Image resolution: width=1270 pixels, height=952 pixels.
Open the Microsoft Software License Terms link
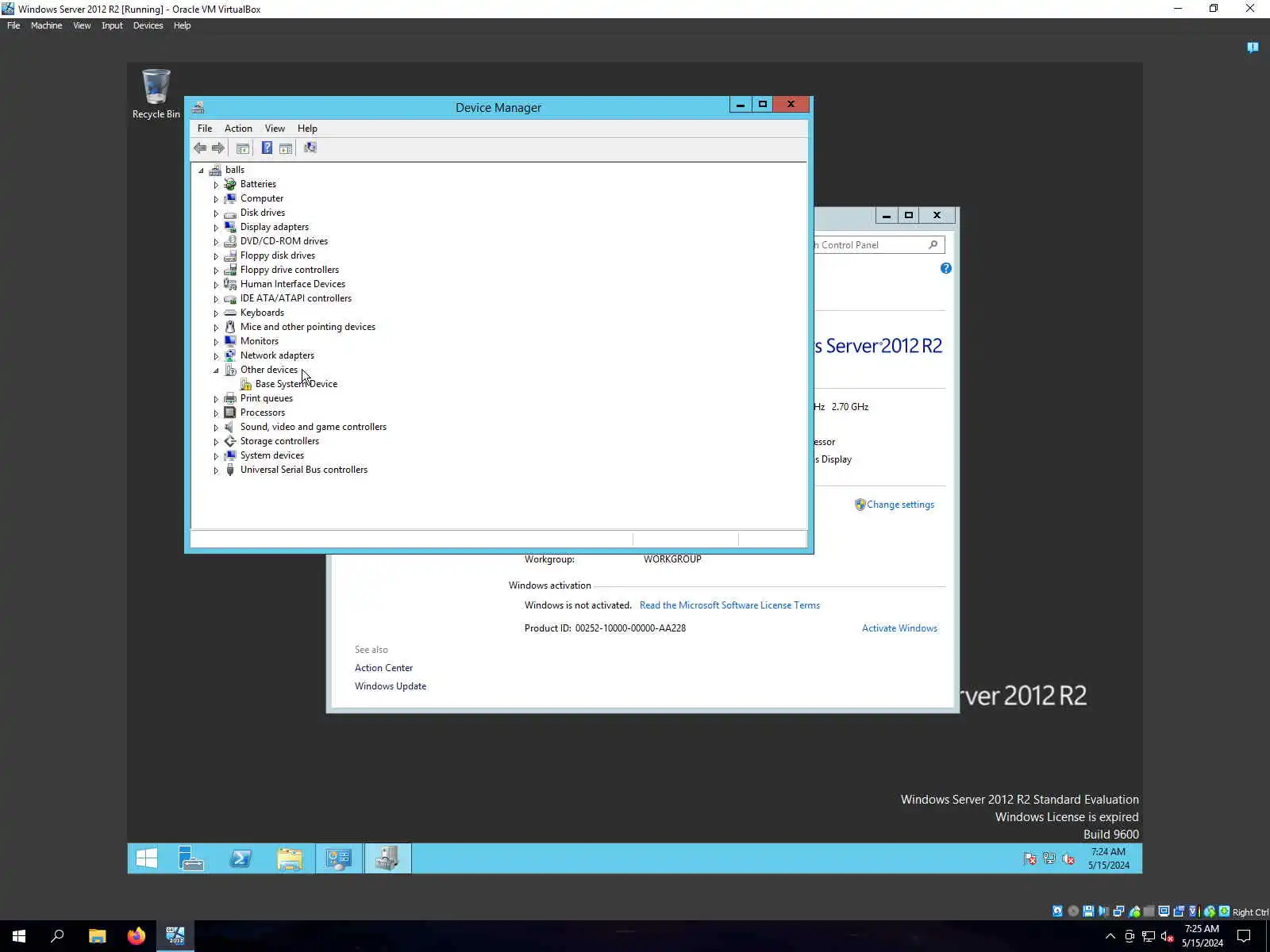click(729, 605)
